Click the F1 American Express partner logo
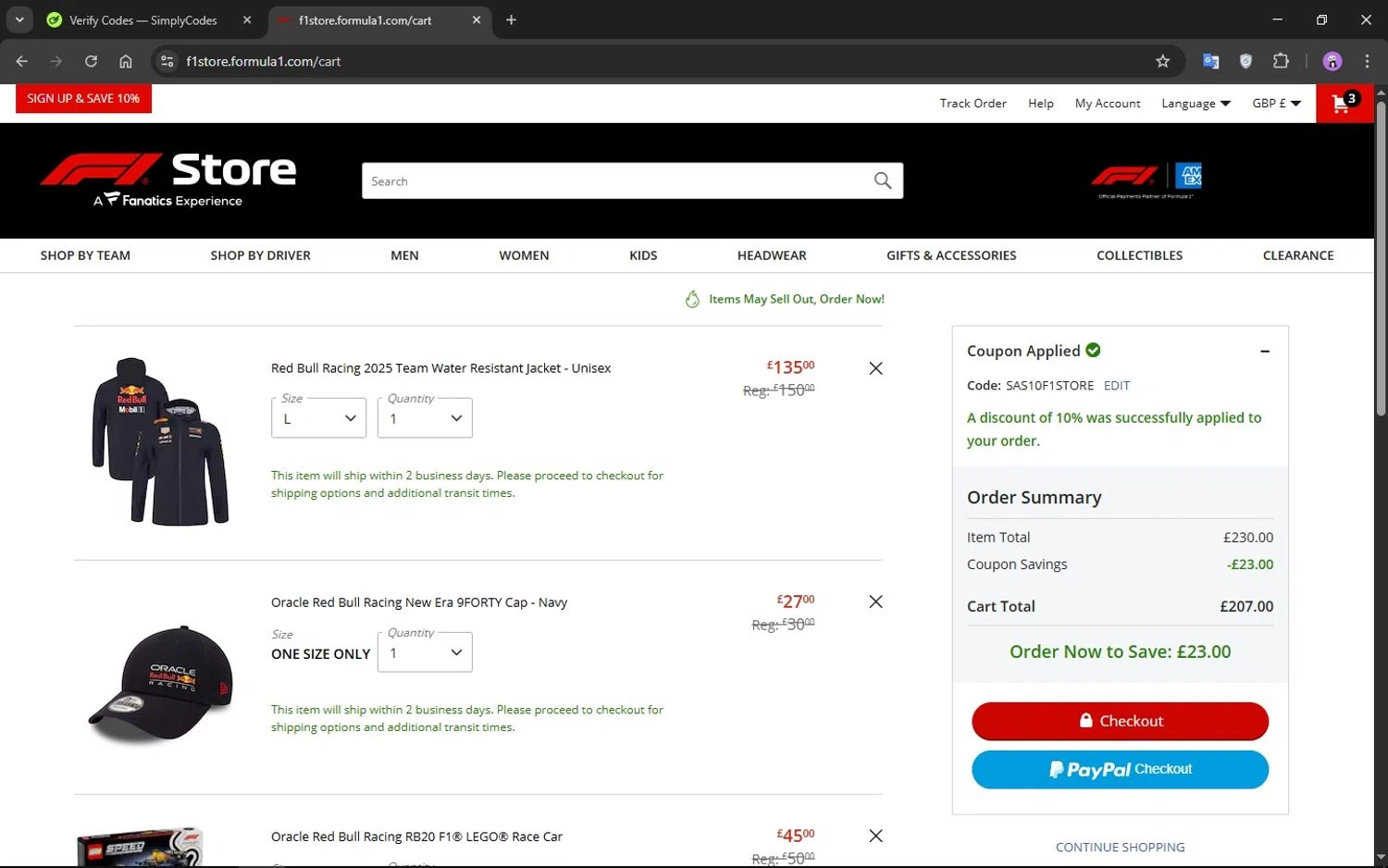The height and width of the screenshot is (868, 1388). click(1146, 180)
